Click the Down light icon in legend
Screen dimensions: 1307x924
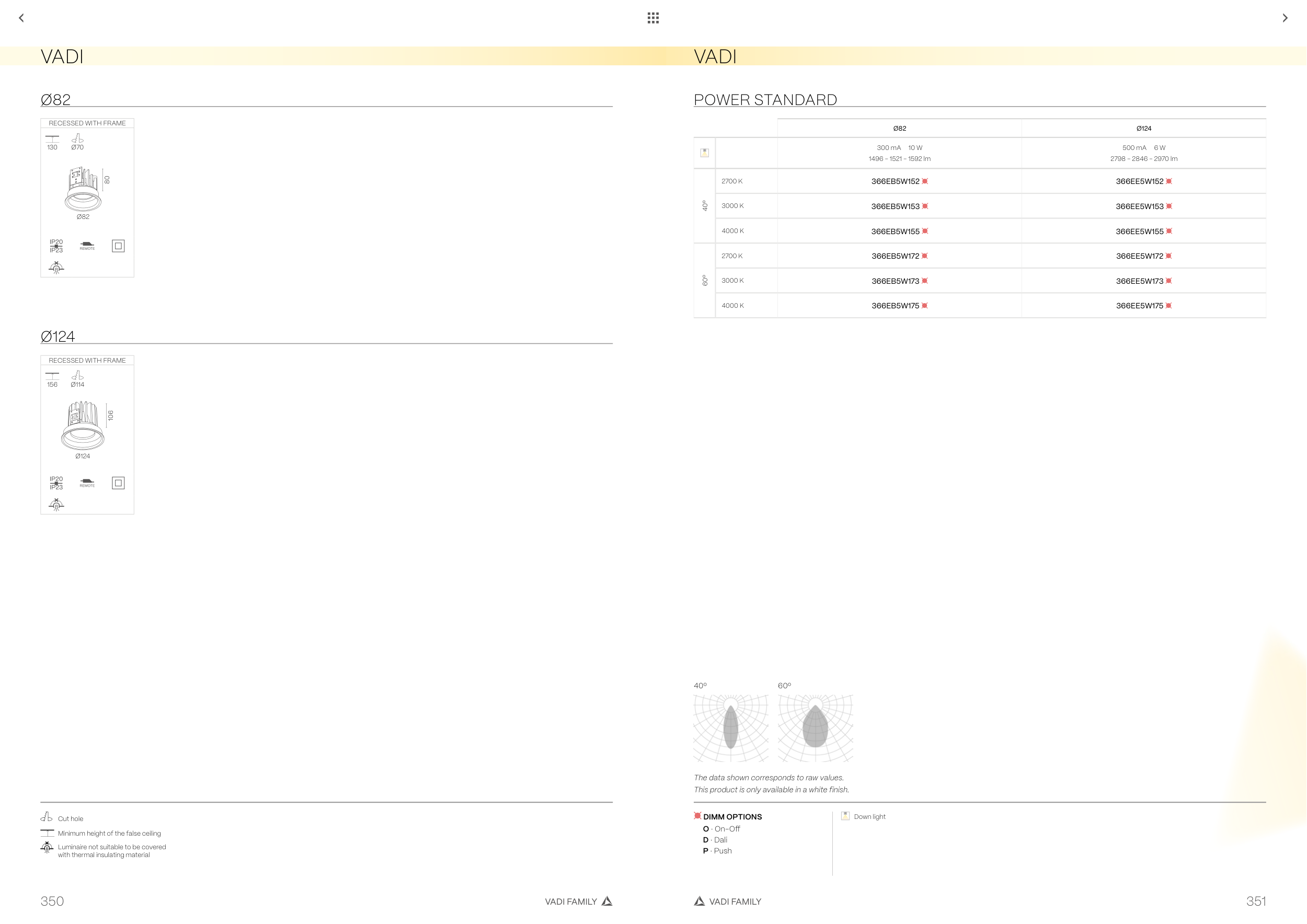point(845,816)
